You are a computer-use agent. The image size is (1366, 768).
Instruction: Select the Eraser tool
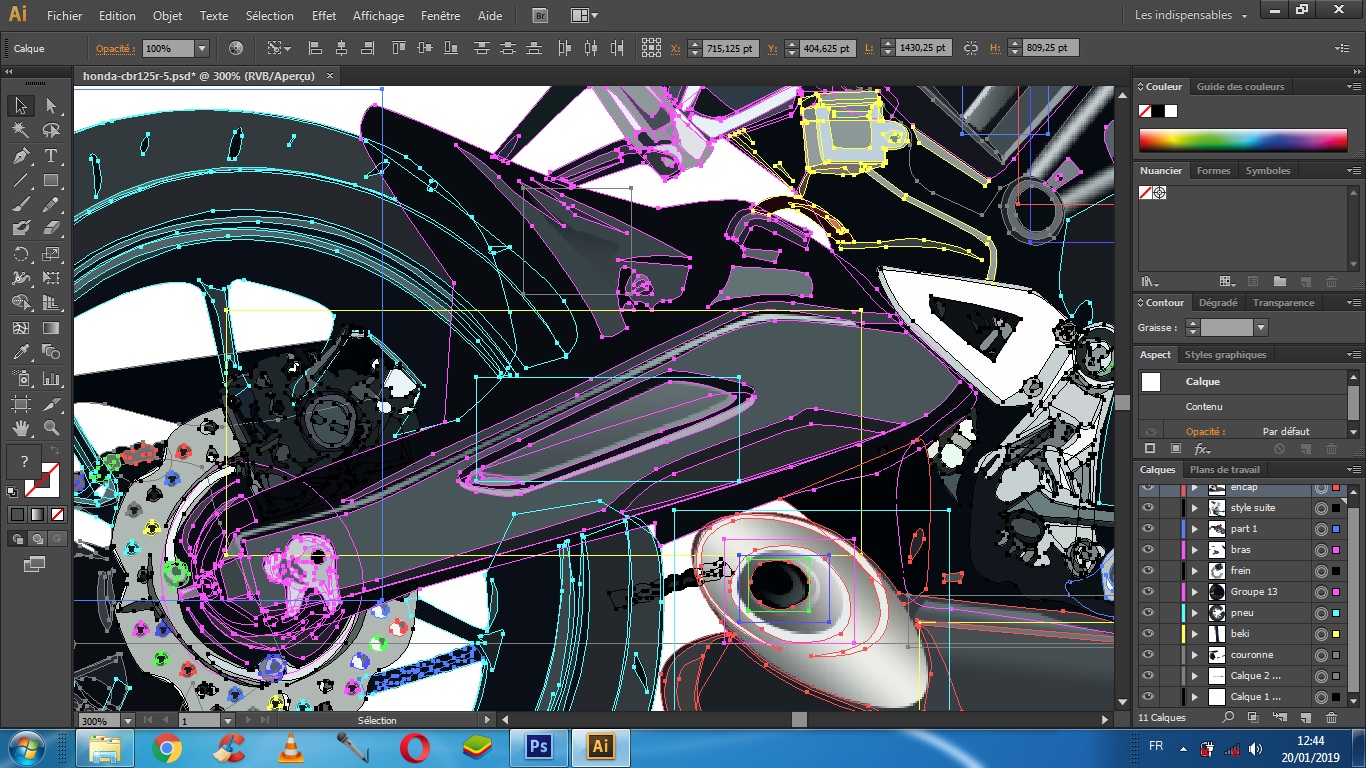pyautogui.click(x=51, y=229)
